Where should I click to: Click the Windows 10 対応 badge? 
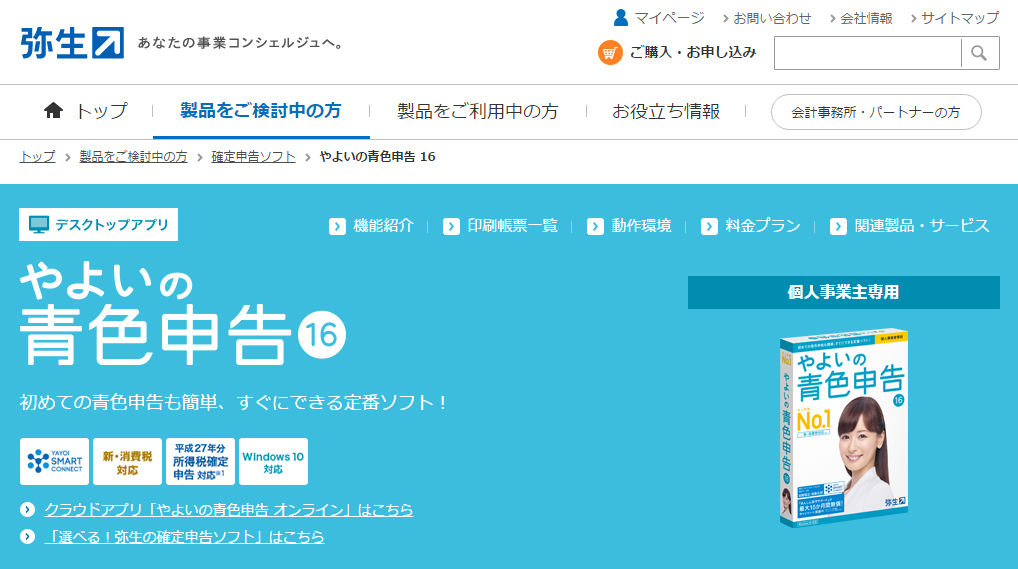pos(273,461)
